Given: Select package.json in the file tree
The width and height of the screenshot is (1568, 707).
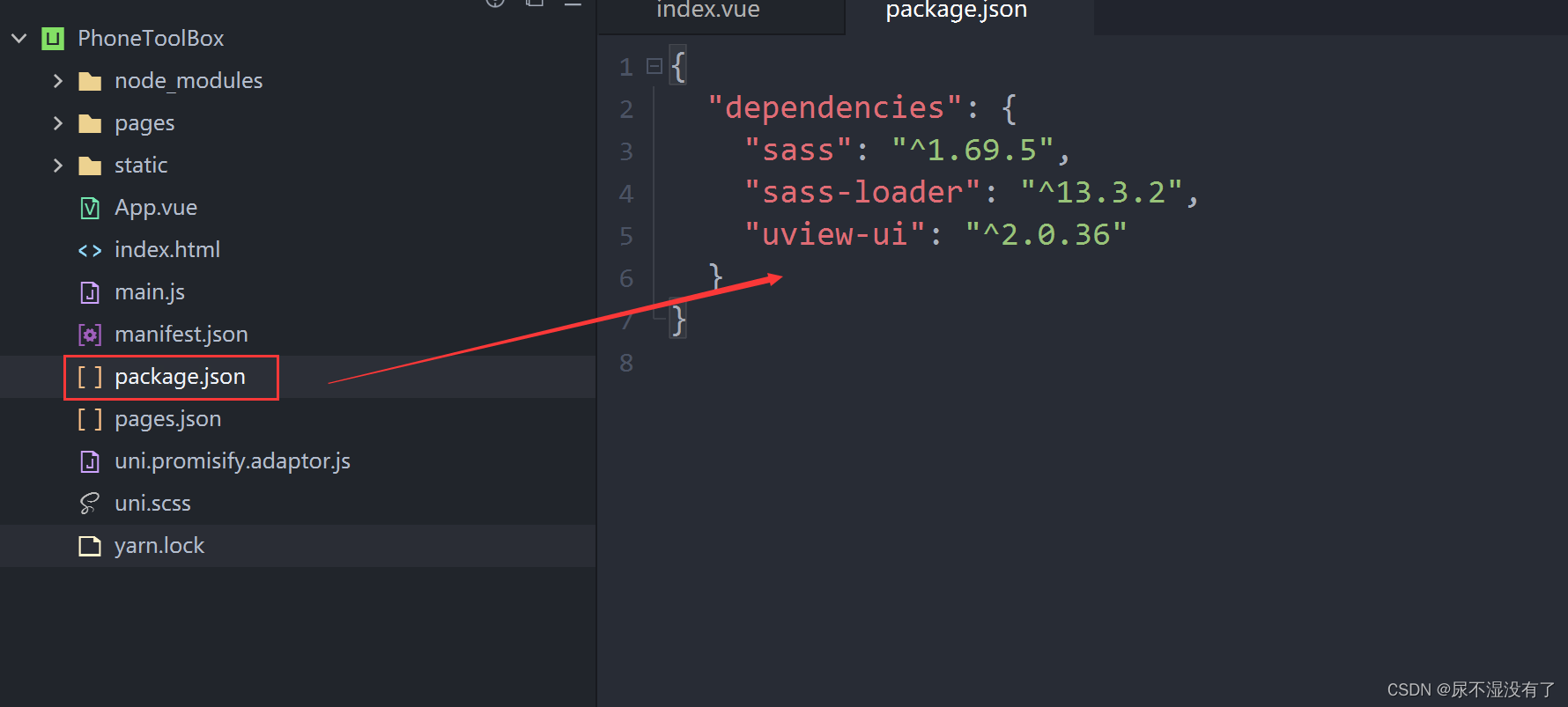Looking at the screenshot, I should point(180,377).
